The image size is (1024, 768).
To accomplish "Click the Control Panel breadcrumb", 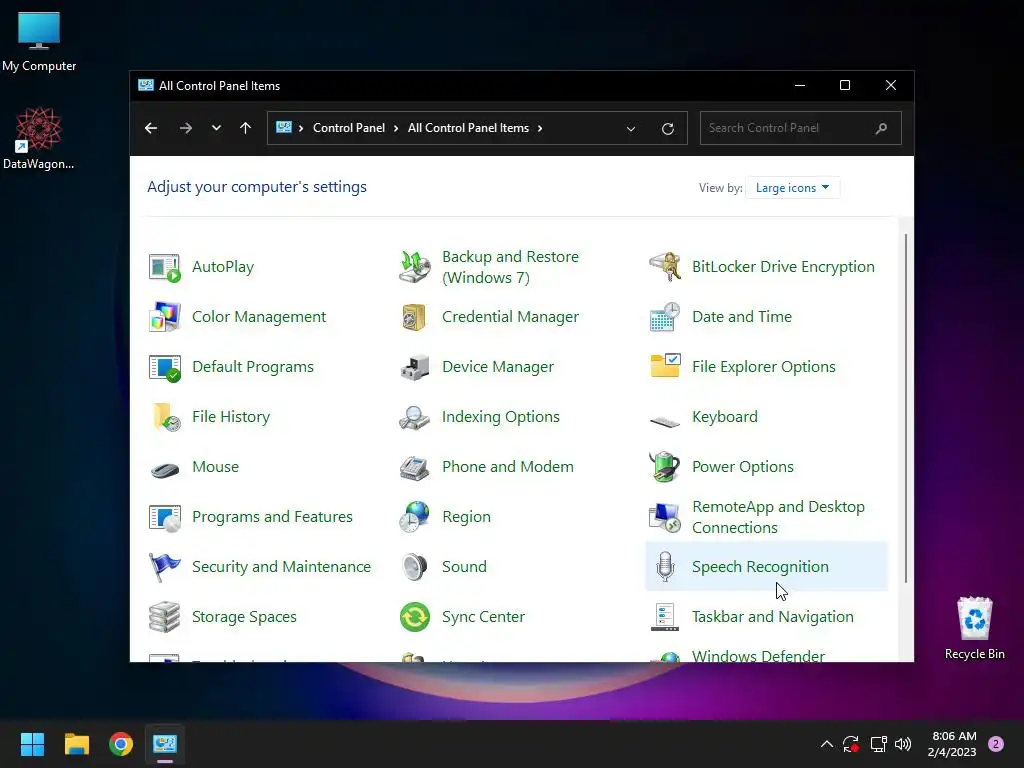I will point(349,128).
